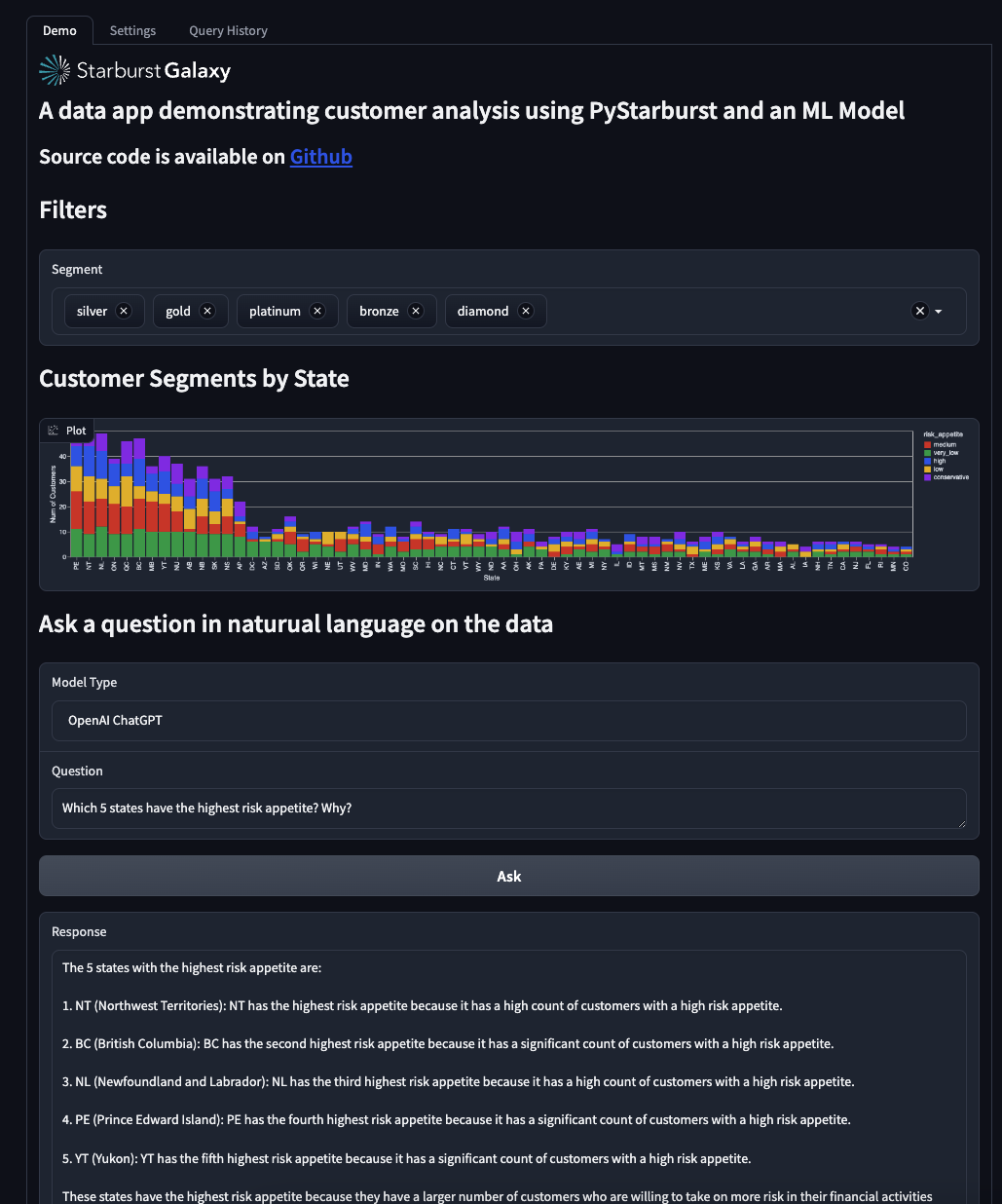The height and width of the screenshot is (1204, 1002).
Task: Toggle very_low series in chart legend
Action: pyautogui.click(x=946, y=453)
